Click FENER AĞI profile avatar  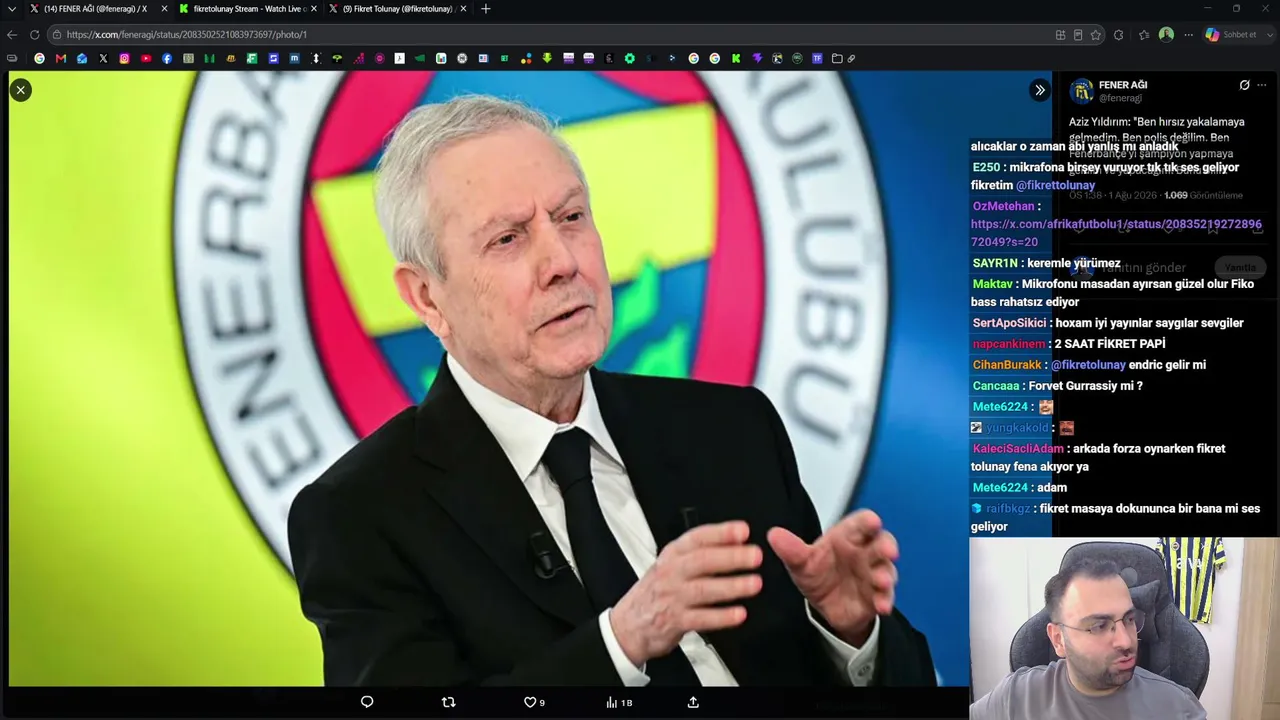[x=1081, y=92]
